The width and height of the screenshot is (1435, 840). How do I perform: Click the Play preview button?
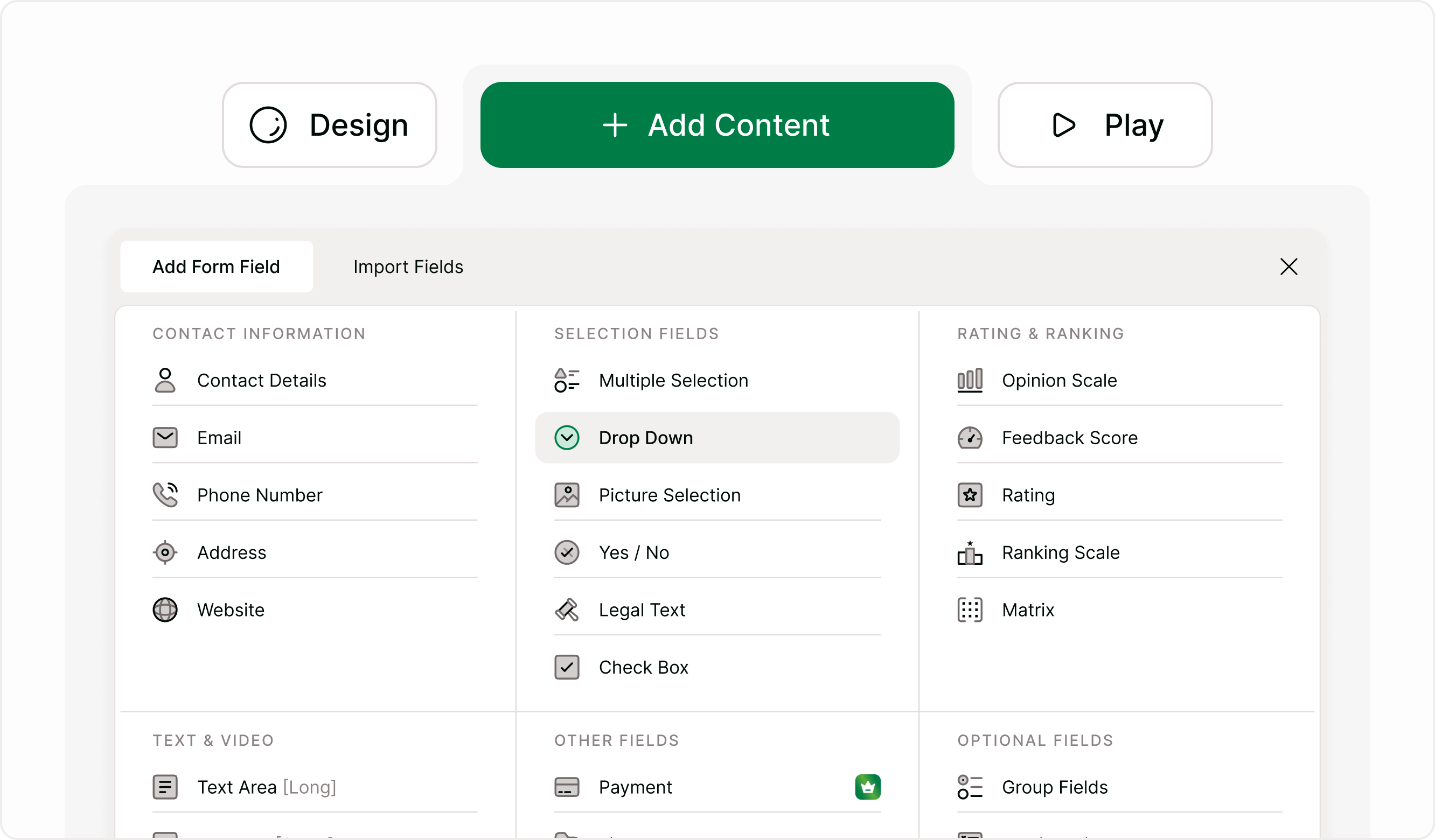point(1105,125)
